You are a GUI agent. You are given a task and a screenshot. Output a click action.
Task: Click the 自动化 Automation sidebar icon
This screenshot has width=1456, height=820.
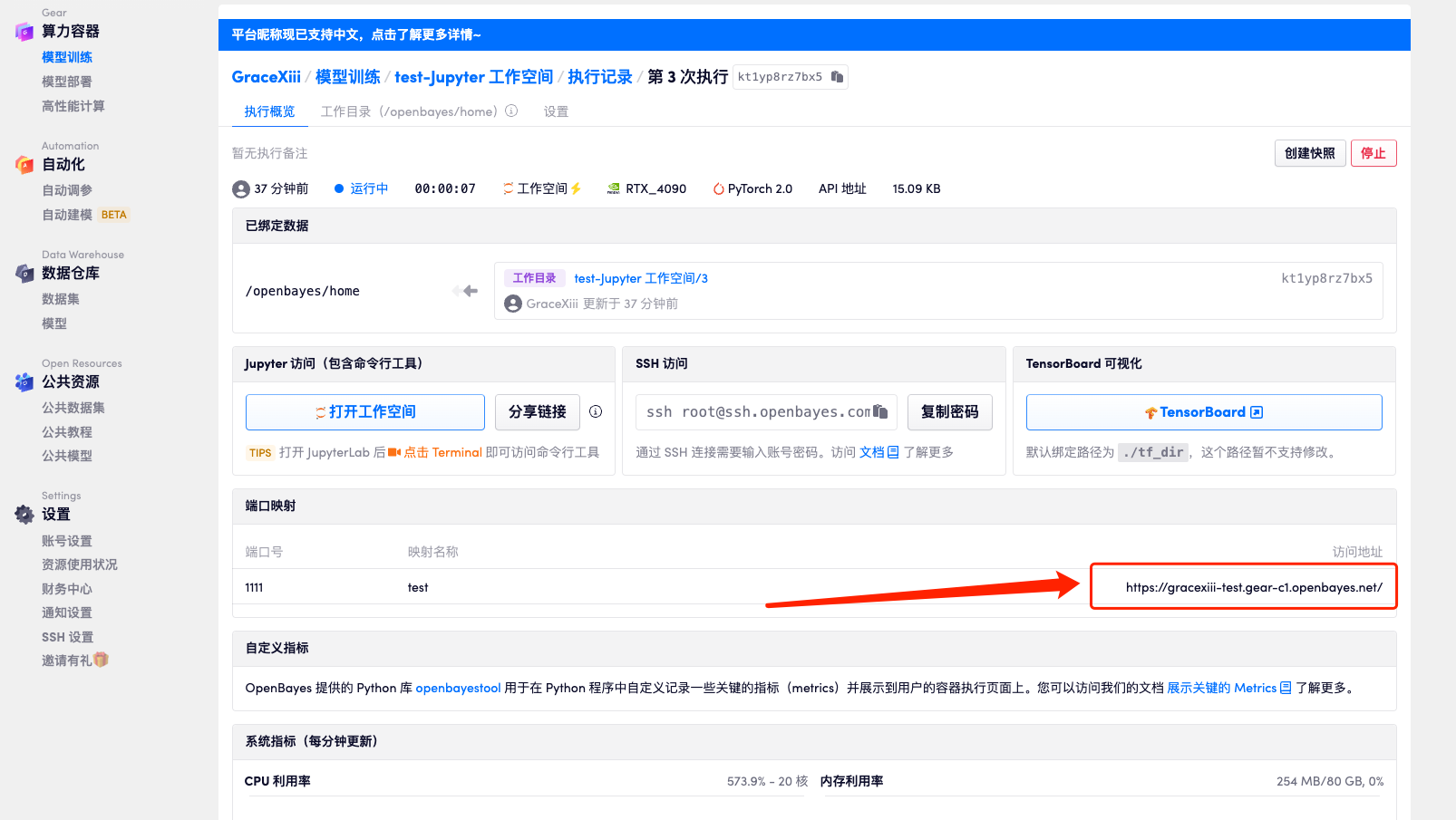24,165
